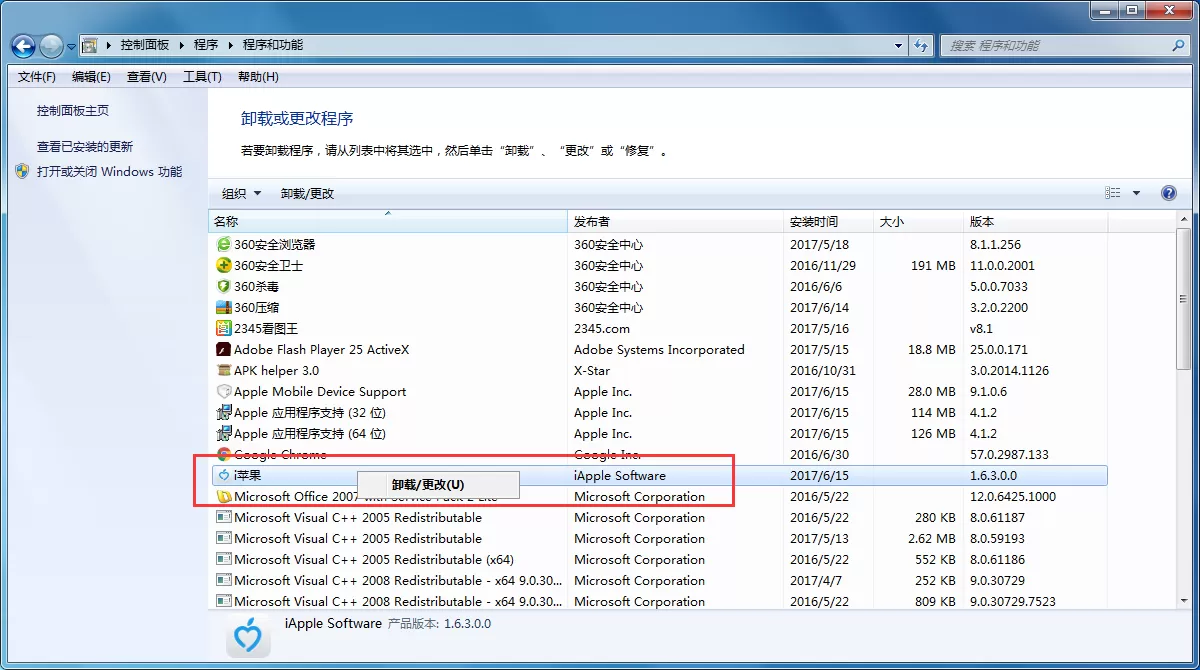Click the iApple heart icon in details pane
This screenshot has height=670, width=1200.
pos(248,636)
